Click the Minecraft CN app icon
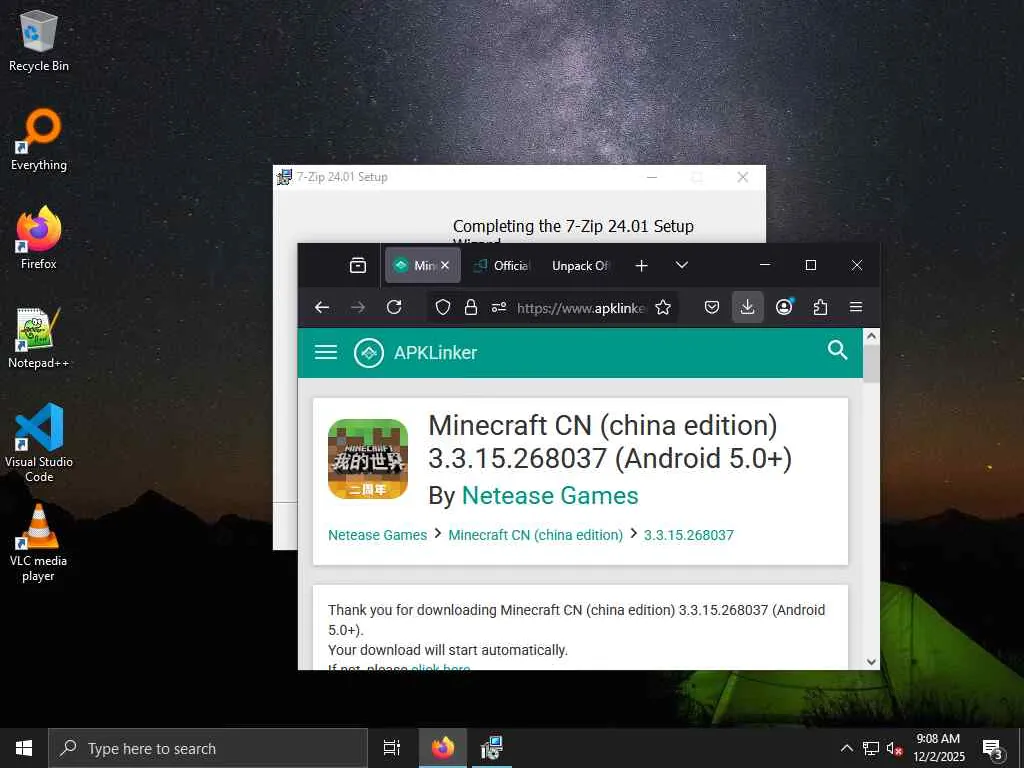This screenshot has width=1024, height=768. click(x=368, y=459)
